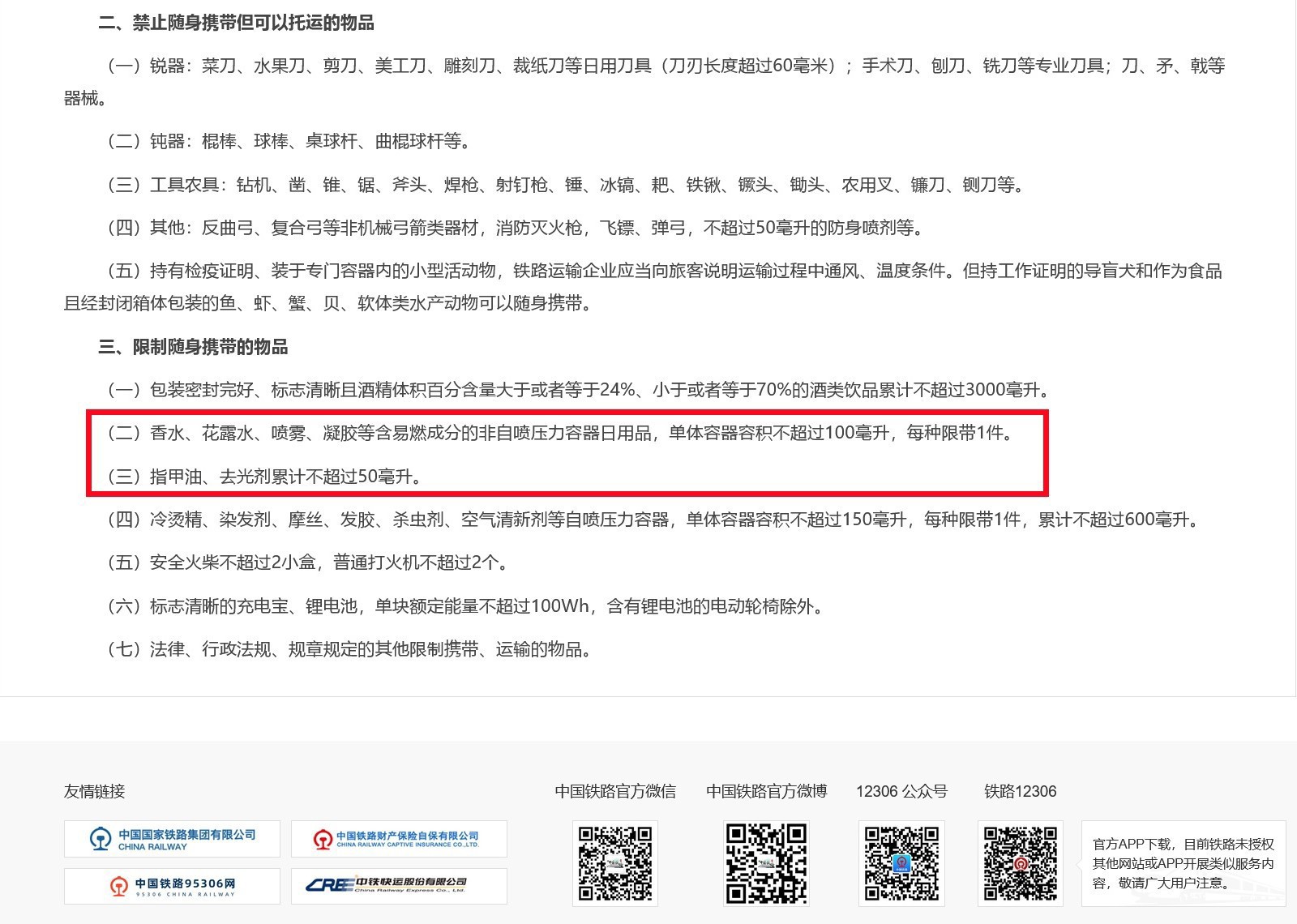Click heading 二、禁止随身携带但可以托运的物品
The image size is (1297, 924).
click(236, 23)
